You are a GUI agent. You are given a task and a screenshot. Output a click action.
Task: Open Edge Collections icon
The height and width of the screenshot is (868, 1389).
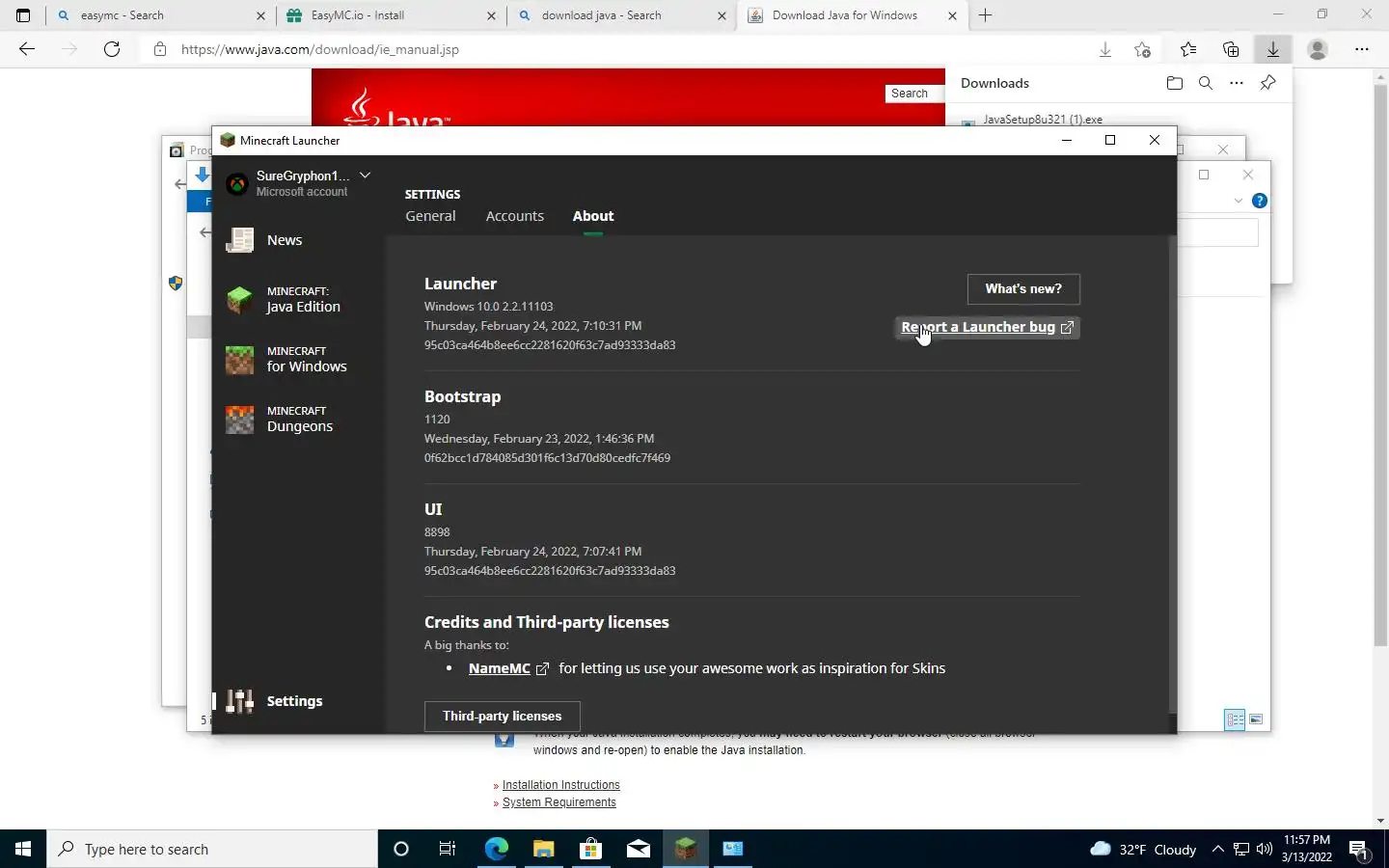click(1231, 49)
